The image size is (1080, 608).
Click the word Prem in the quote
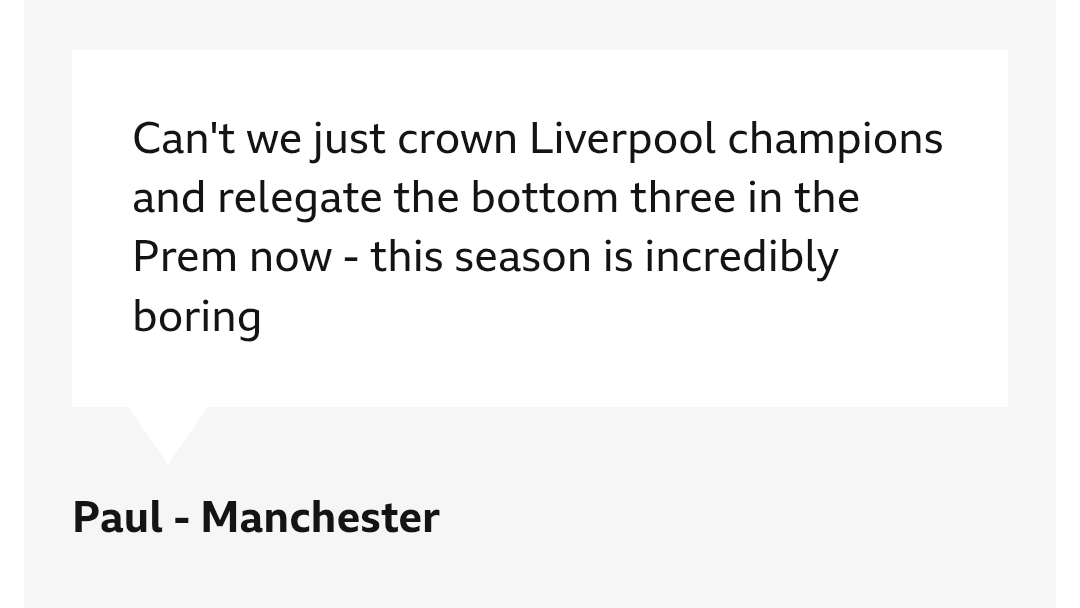[185, 258]
